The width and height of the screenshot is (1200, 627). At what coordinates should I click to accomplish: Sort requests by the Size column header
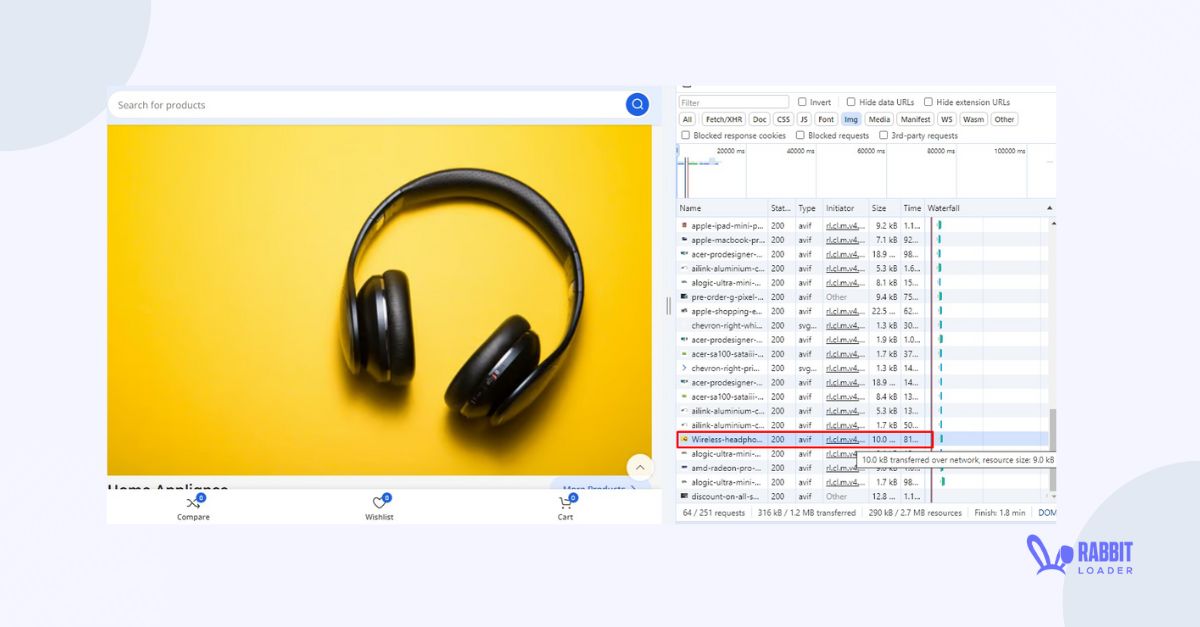[879, 208]
